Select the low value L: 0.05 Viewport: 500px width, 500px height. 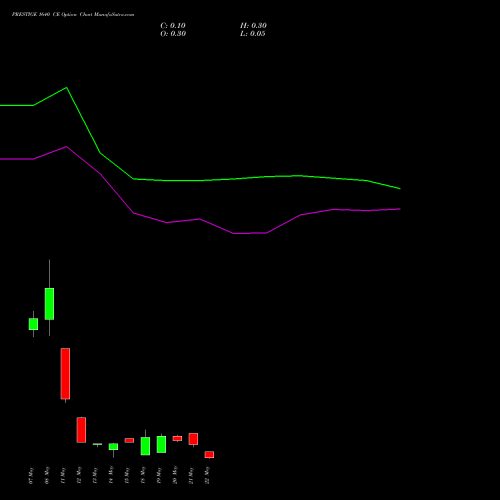(x=253, y=34)
